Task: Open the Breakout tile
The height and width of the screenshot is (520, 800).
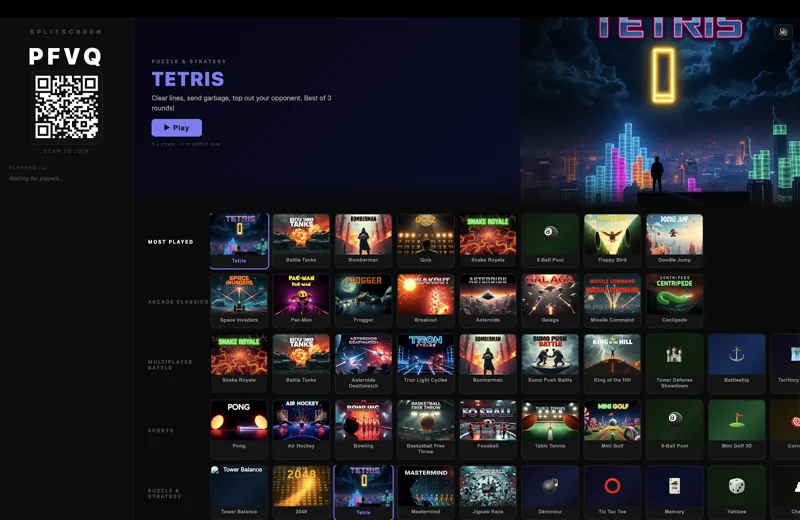Action: 426,301
